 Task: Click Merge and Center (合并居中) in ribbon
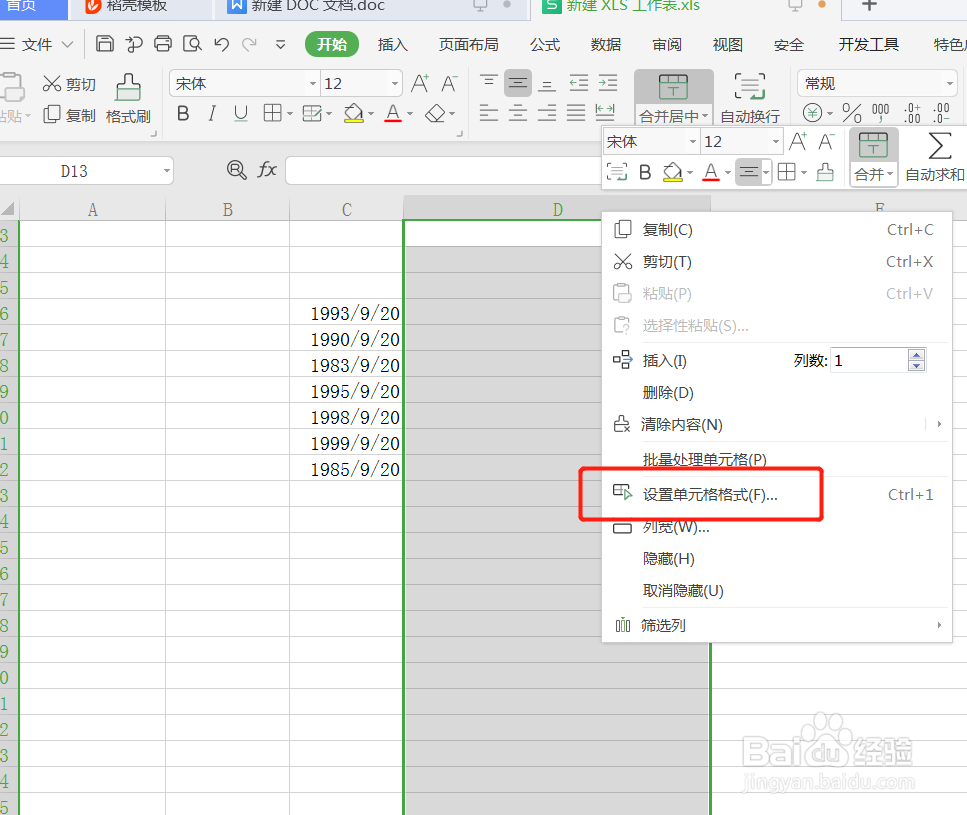[x=673, y=97]
